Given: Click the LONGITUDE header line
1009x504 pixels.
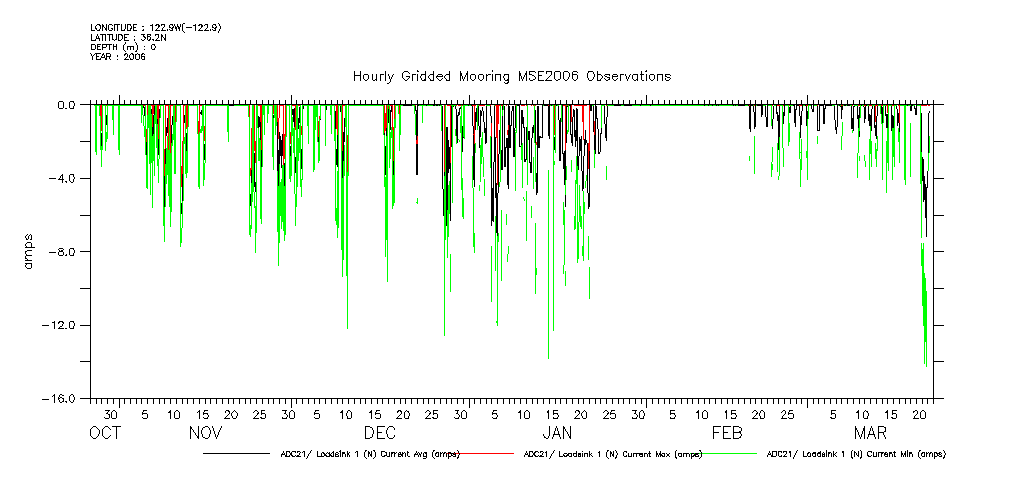Looking at the screenshot, I should [155, 28].
